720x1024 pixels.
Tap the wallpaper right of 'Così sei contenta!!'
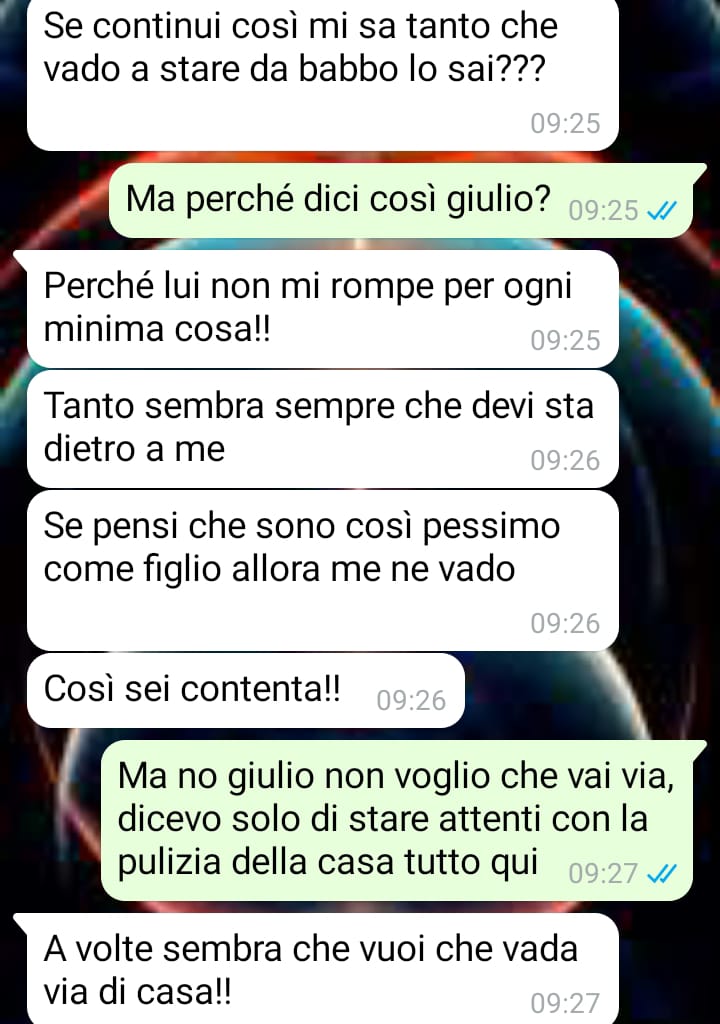[588, 692]
